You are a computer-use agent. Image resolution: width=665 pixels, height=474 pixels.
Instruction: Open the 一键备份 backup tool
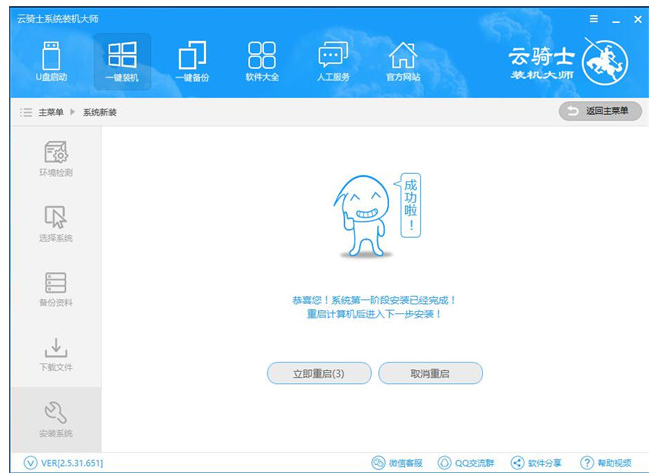(192, 62)
